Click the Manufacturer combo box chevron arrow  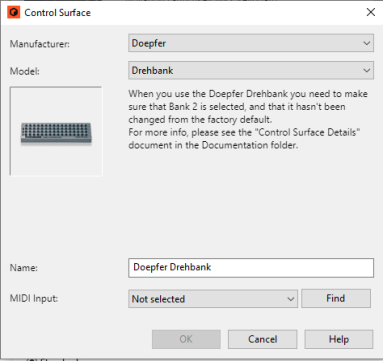(366, 43)
